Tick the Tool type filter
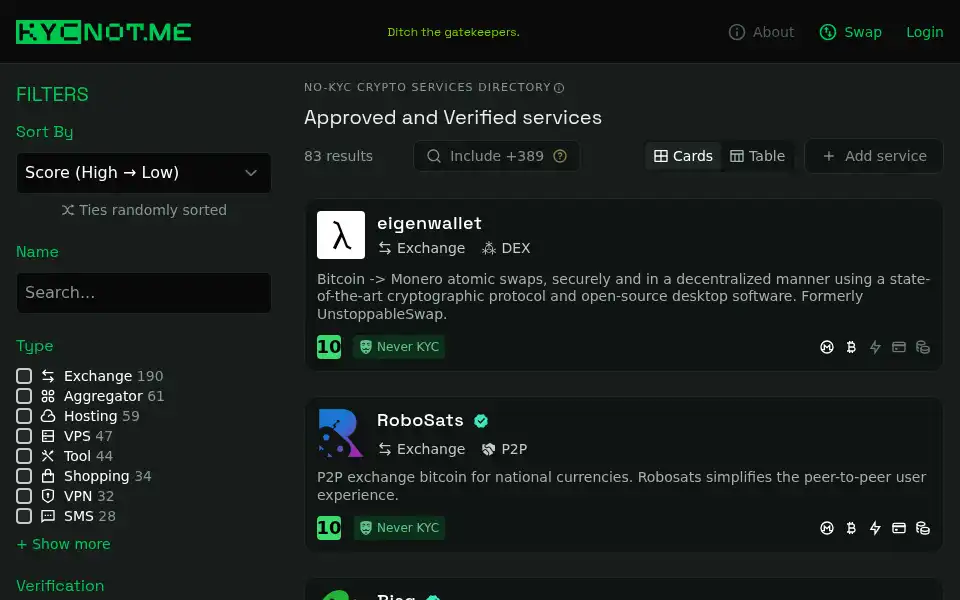Image resolution: width=960 pixels, height=600 pixels. click(24, 456)
